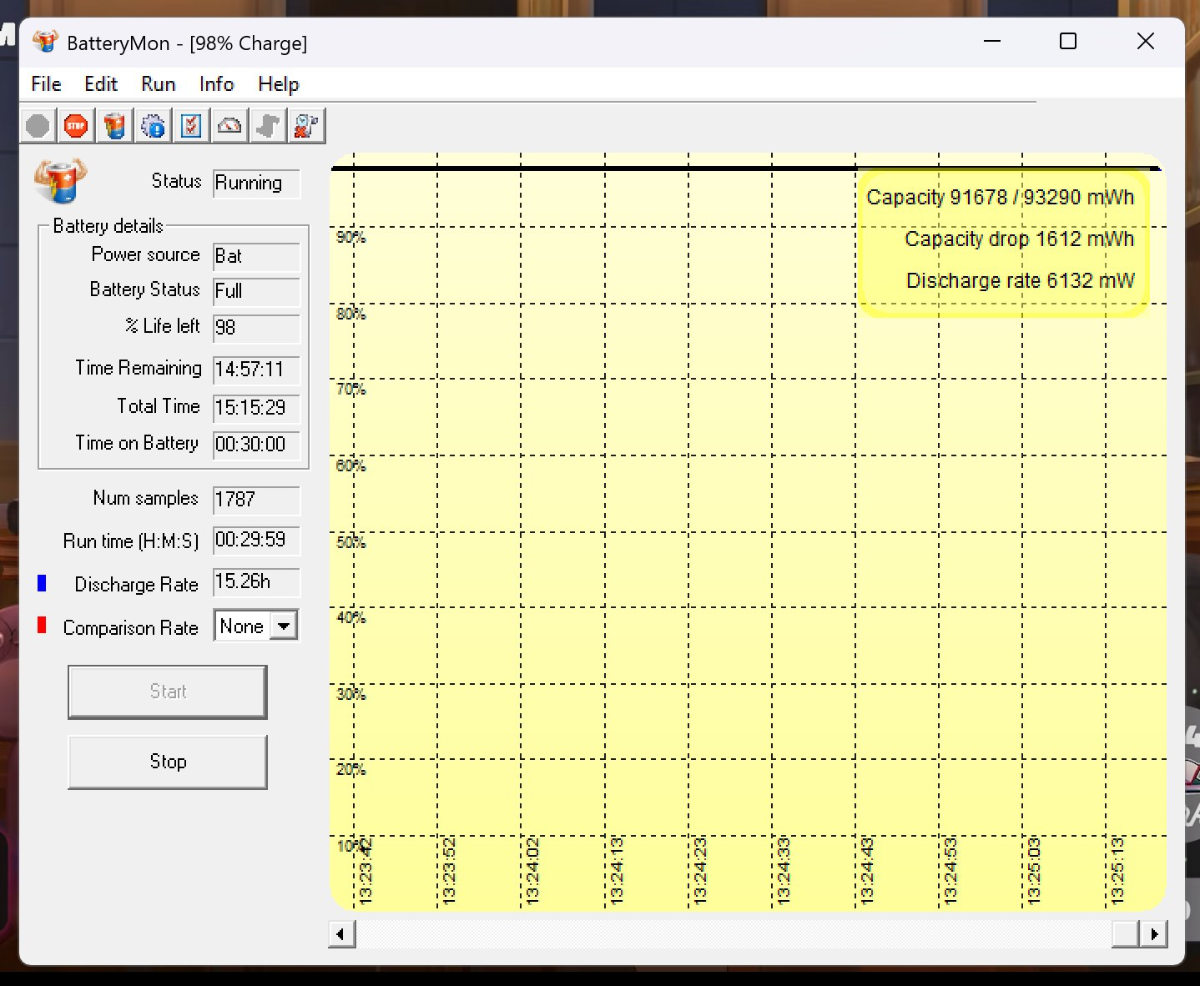This screenshot has width=1200, height=986.
Task: Click the grayed-out gray shape toolbar icon
Action: (x=268, y=126)
